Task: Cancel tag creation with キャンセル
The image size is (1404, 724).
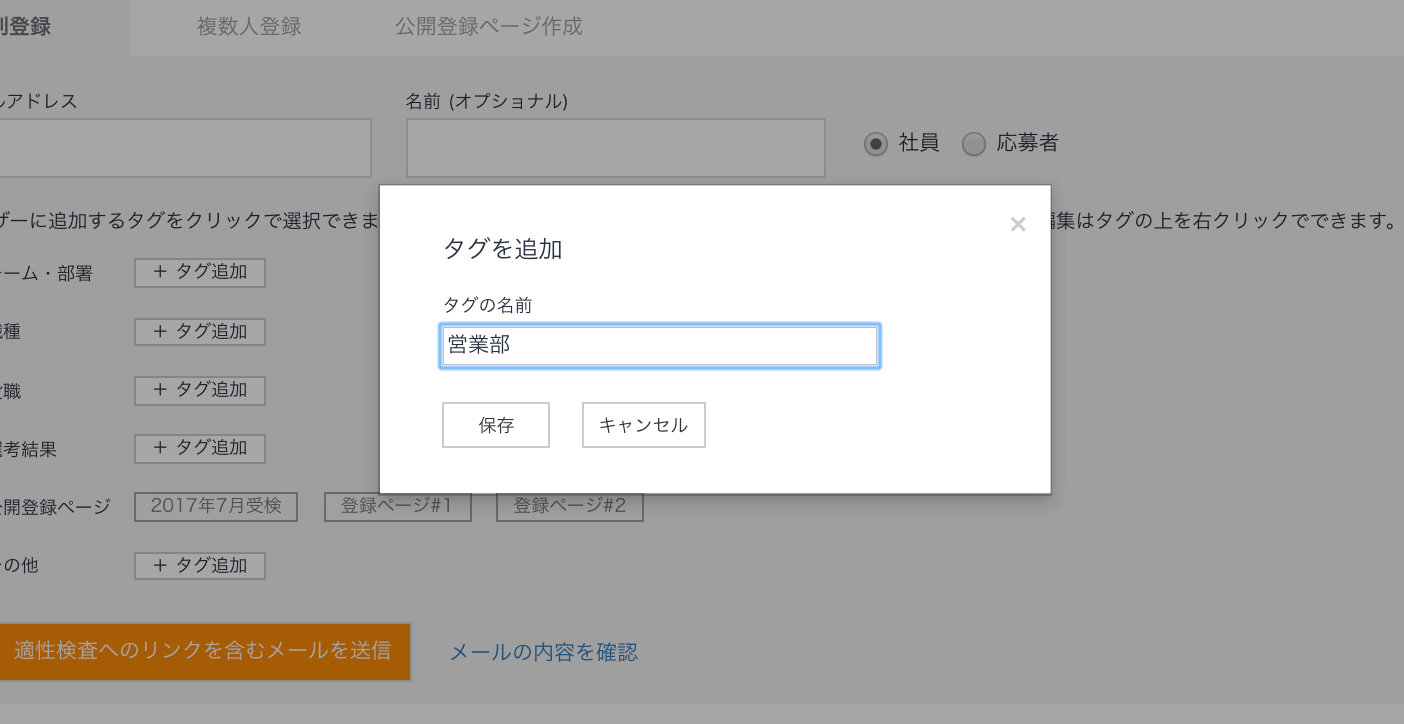Action: (x=643, y=424)
